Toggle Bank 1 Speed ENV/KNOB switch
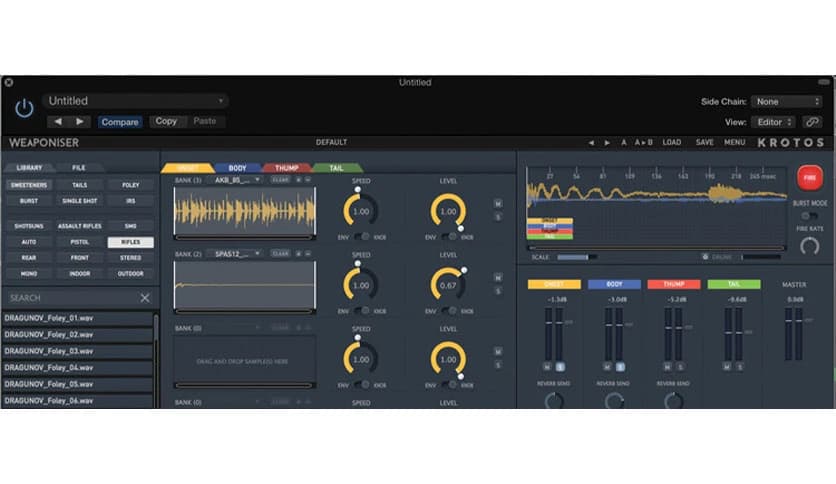The width and height of the screenshot is (836, 484). pyautogui.click(x=362, y=237)
